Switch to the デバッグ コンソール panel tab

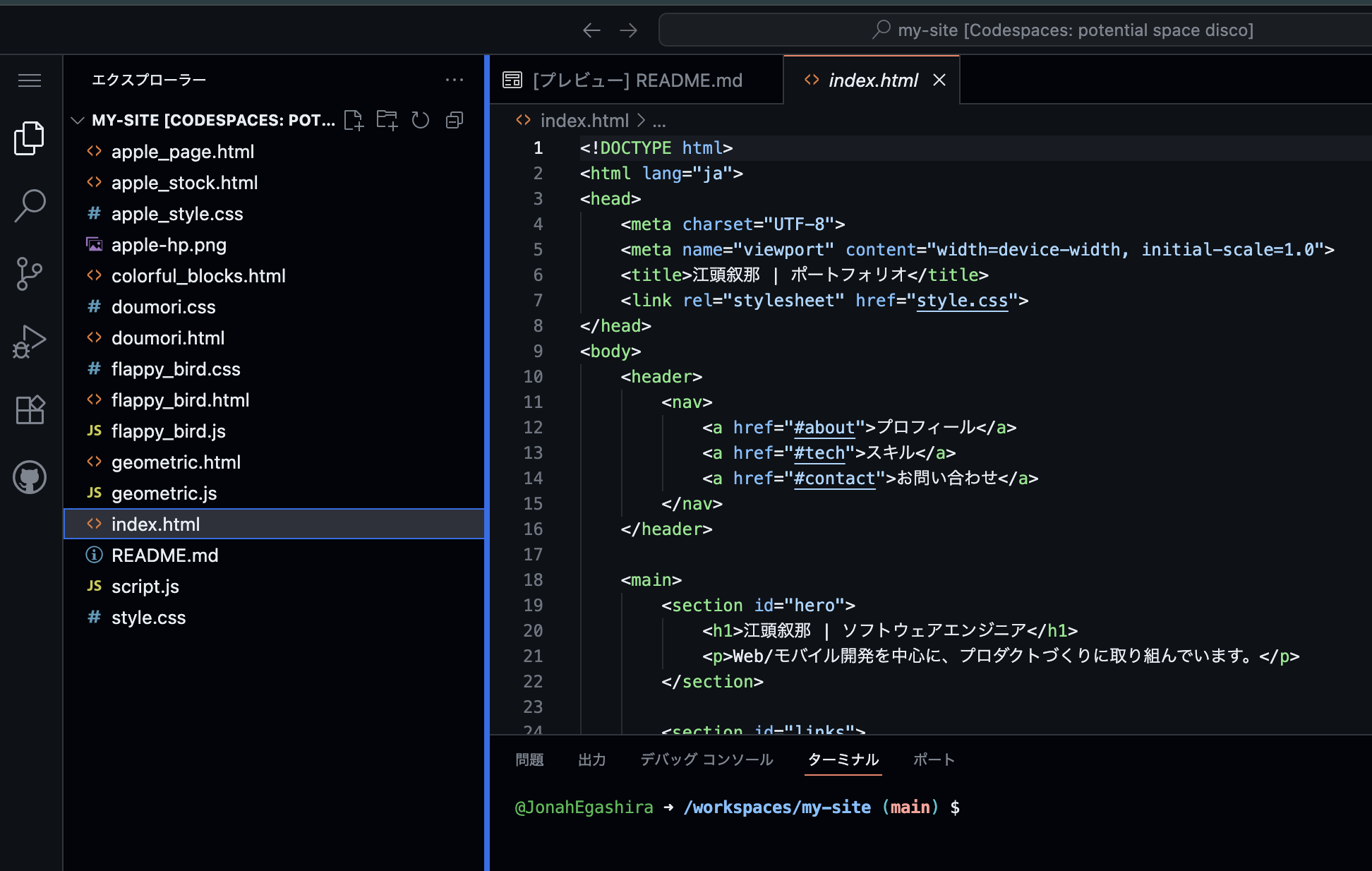pos(706,759)
